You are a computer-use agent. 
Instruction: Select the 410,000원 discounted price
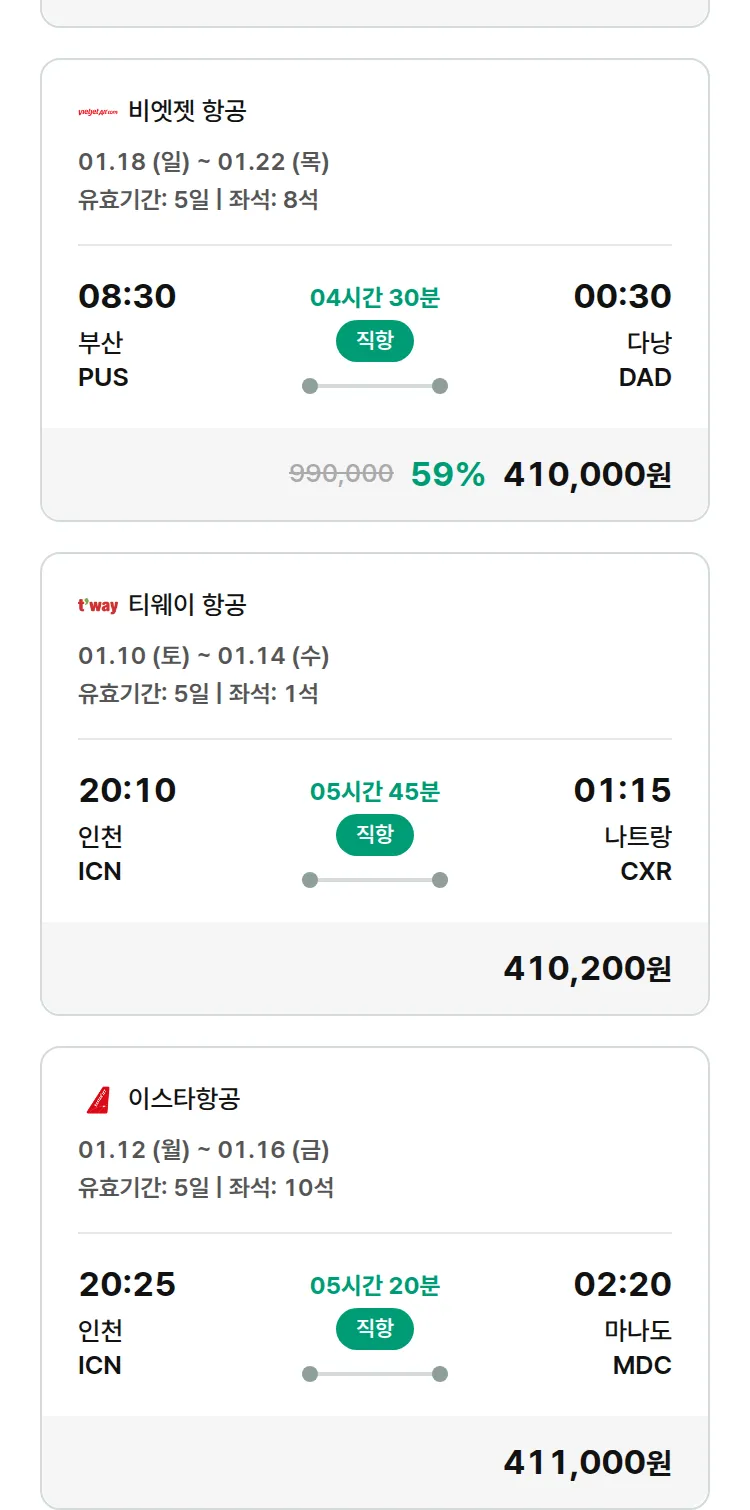click(x=587, y=475)
